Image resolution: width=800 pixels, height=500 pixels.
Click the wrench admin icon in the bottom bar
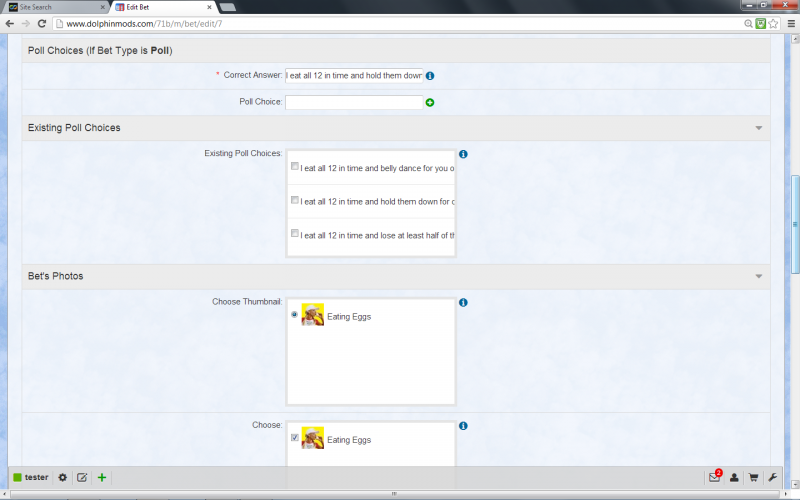point(772,478)
